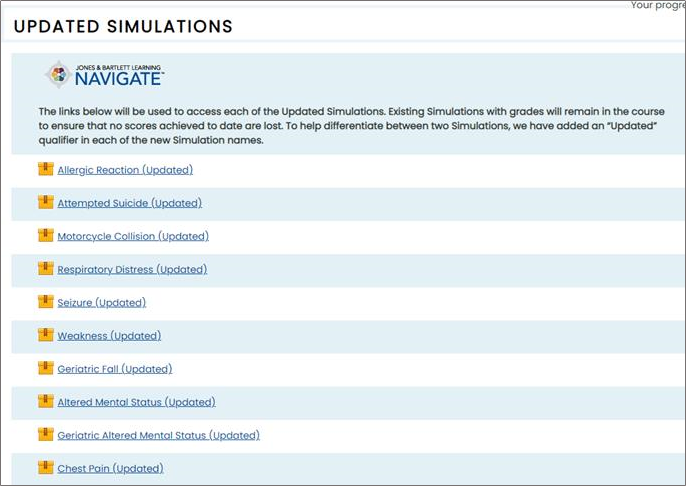Select the Seizure (Updated) simulation link
This screenshot has height=486, width=686.
[x=102, y=303]
